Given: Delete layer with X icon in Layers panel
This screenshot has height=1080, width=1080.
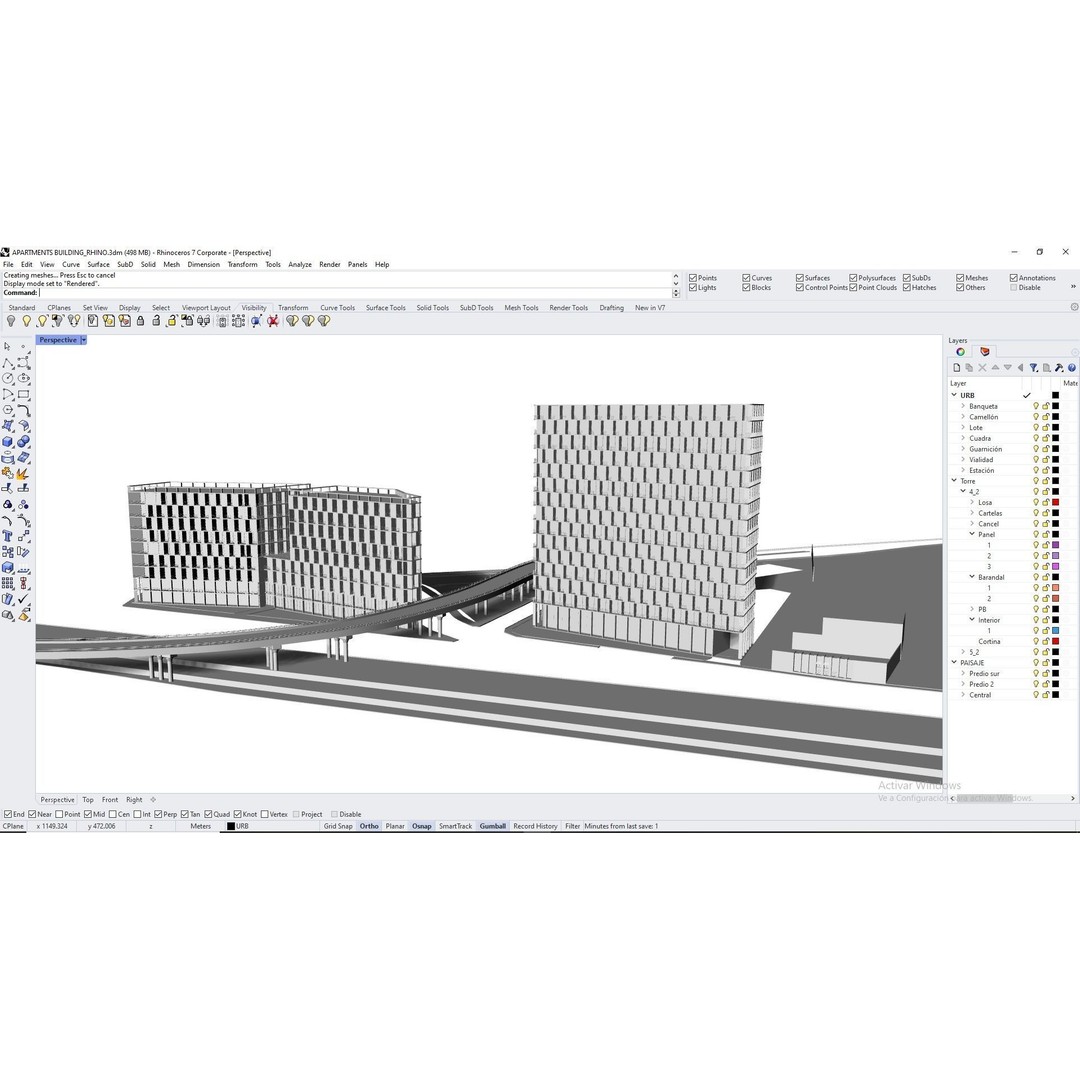Looking at the screenshot, I should coord(982,368).
